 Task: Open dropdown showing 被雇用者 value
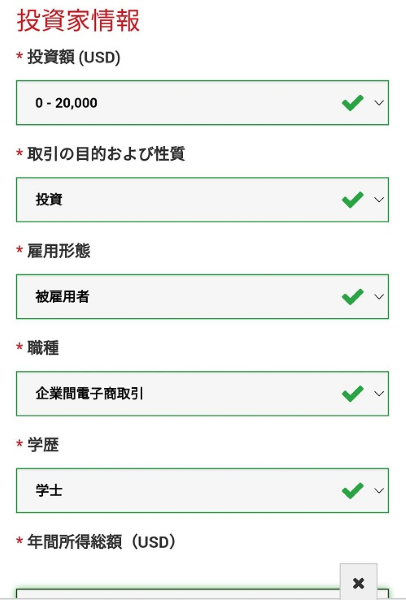[x=202, y=297]
